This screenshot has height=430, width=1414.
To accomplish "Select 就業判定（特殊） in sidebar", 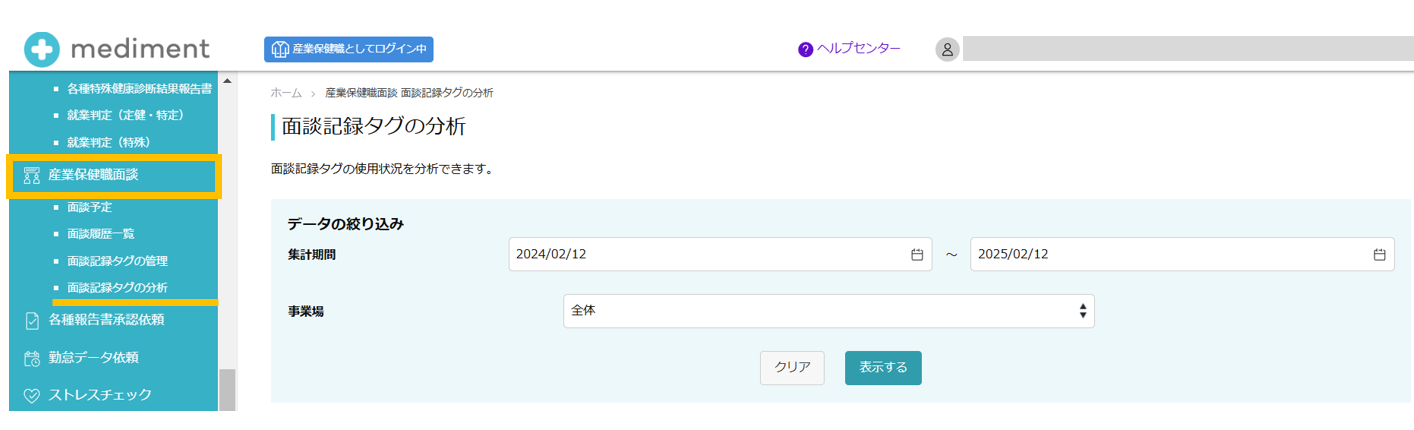I will pyautogui.click(x=108, y=142).
